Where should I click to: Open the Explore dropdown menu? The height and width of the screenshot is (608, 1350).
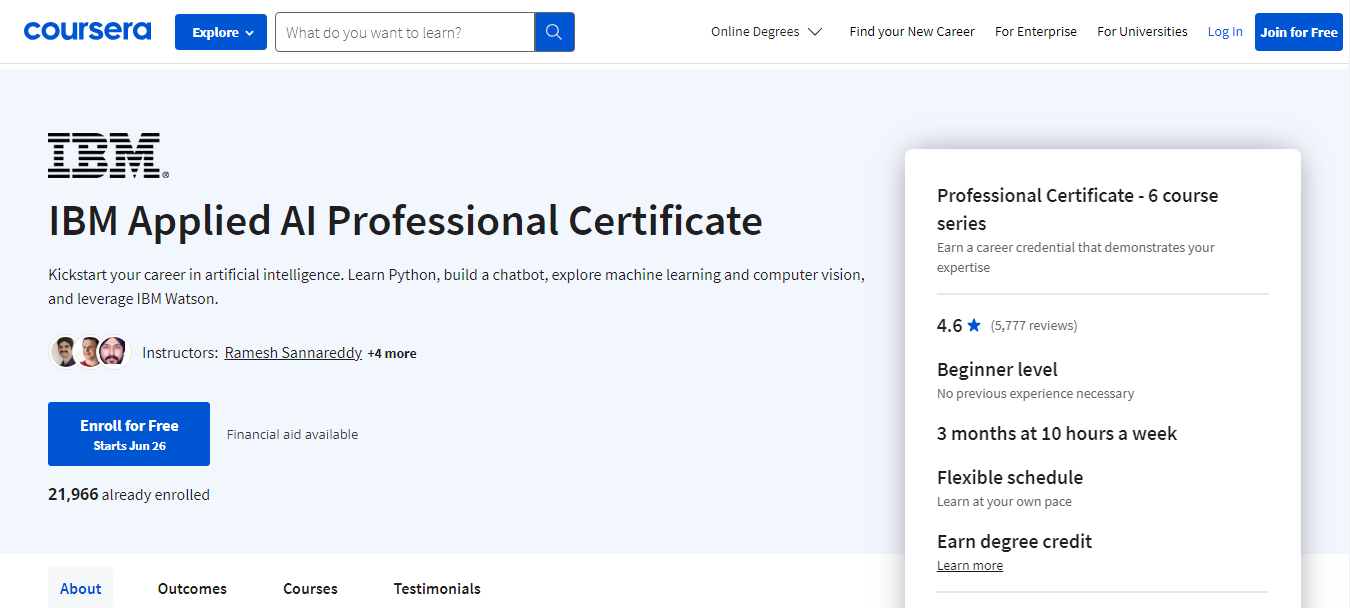221,32
